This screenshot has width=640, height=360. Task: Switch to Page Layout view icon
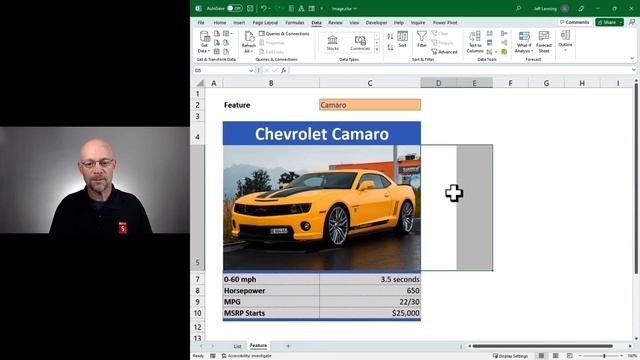coord(556,356)
